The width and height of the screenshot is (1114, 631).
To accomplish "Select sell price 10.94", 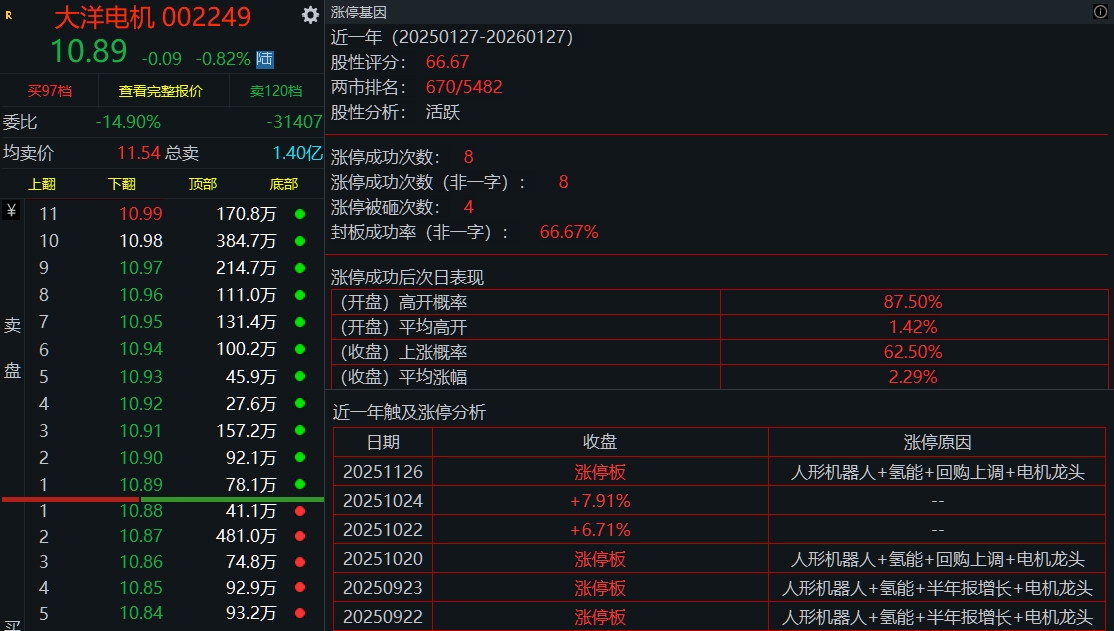I will (141, 349).
